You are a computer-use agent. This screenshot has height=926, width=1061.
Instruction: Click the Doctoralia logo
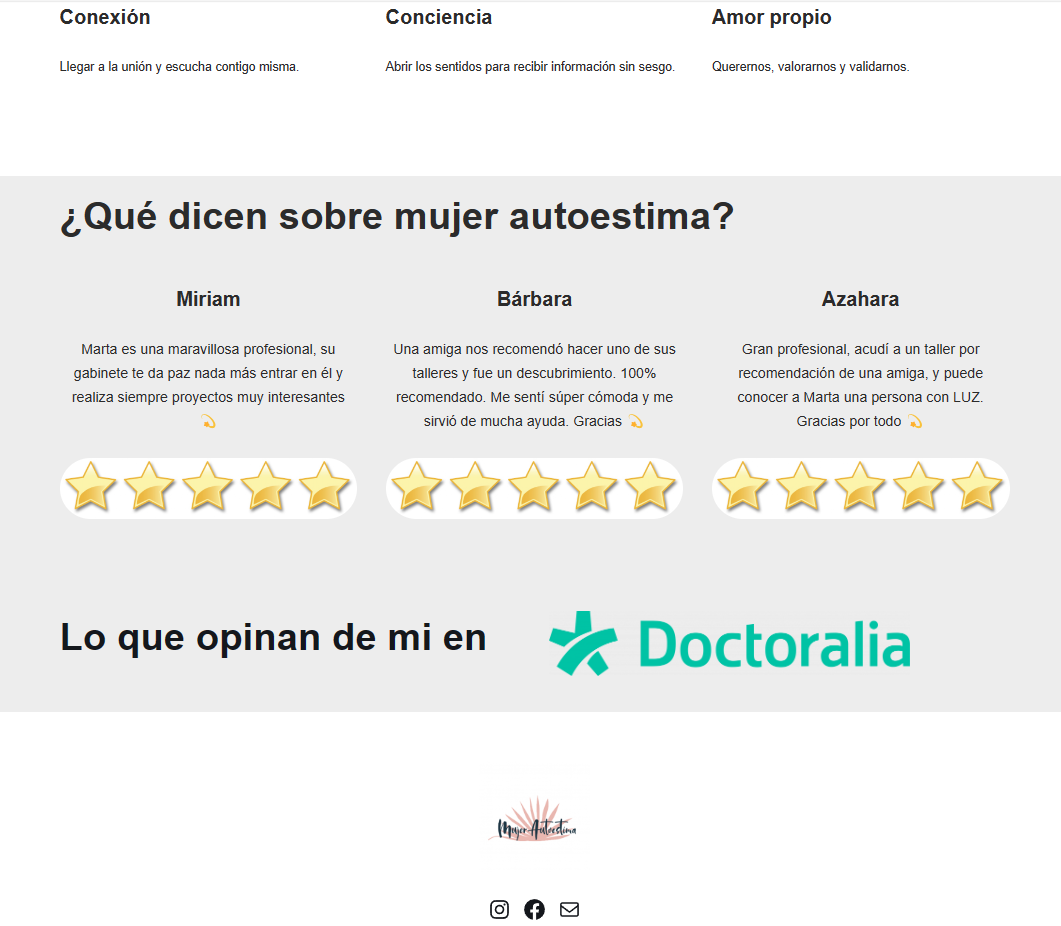click(x=730, y=643)
